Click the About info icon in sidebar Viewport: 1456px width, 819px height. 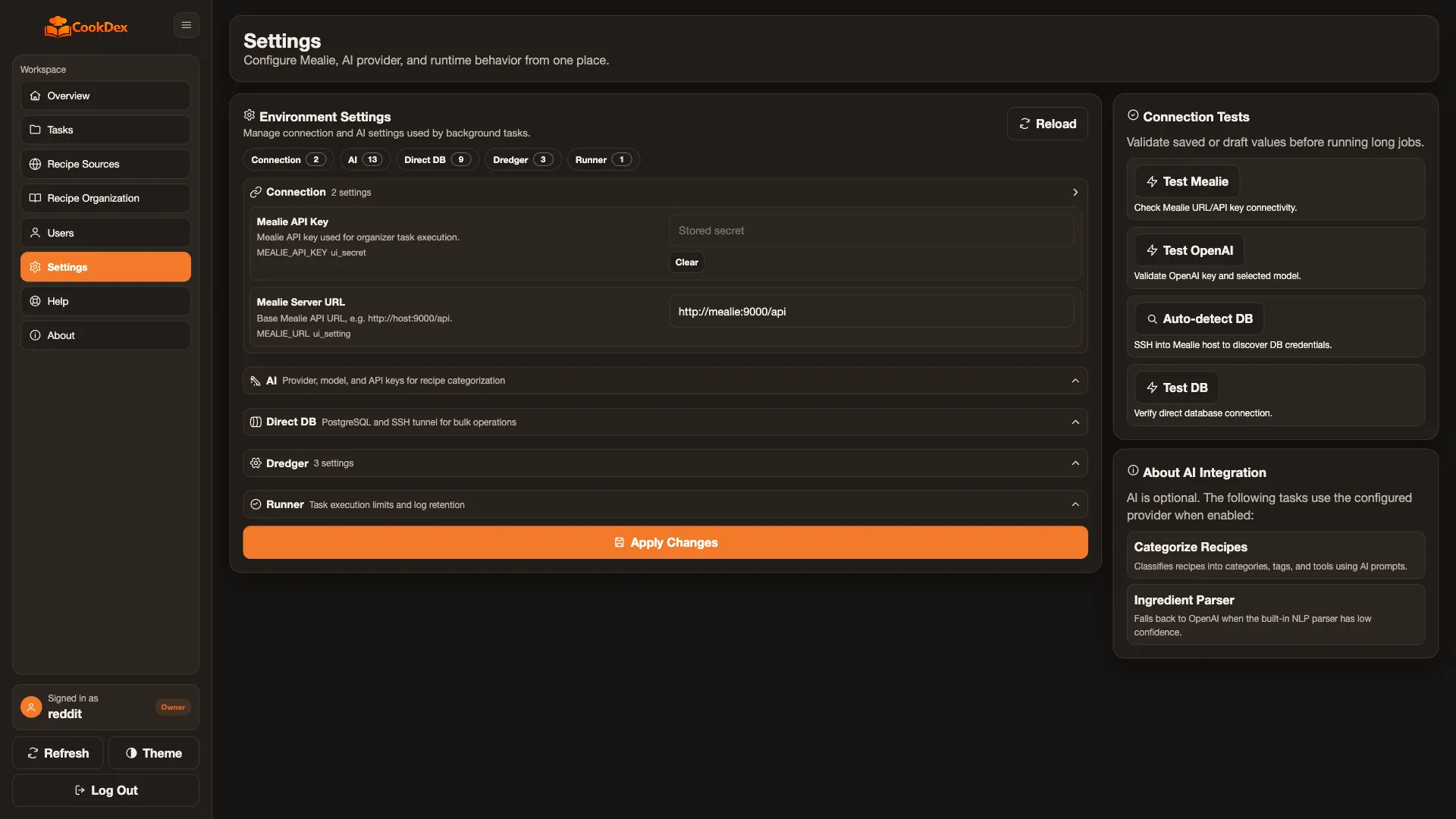[x=35, y=335]
